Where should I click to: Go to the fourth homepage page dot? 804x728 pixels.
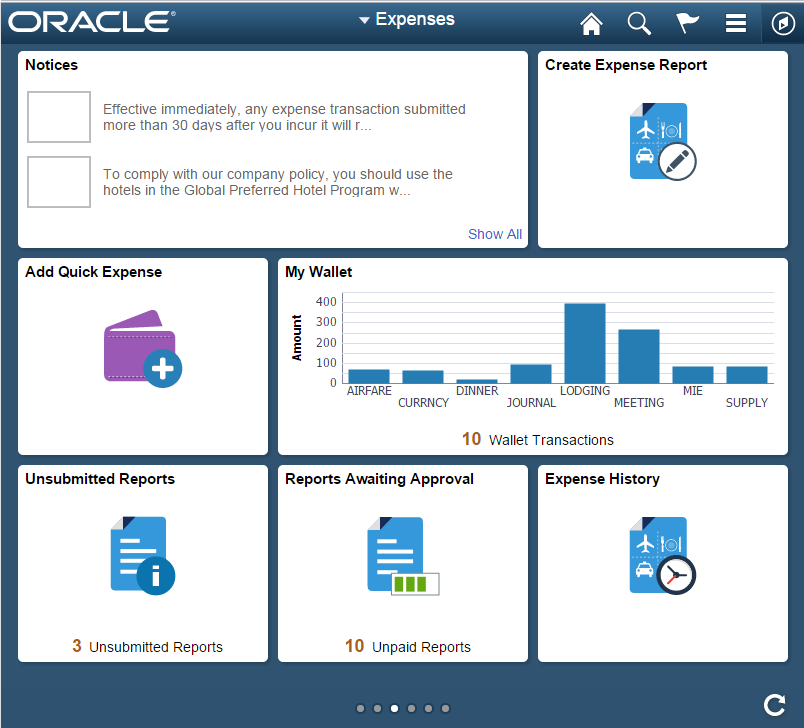[411, 709]
